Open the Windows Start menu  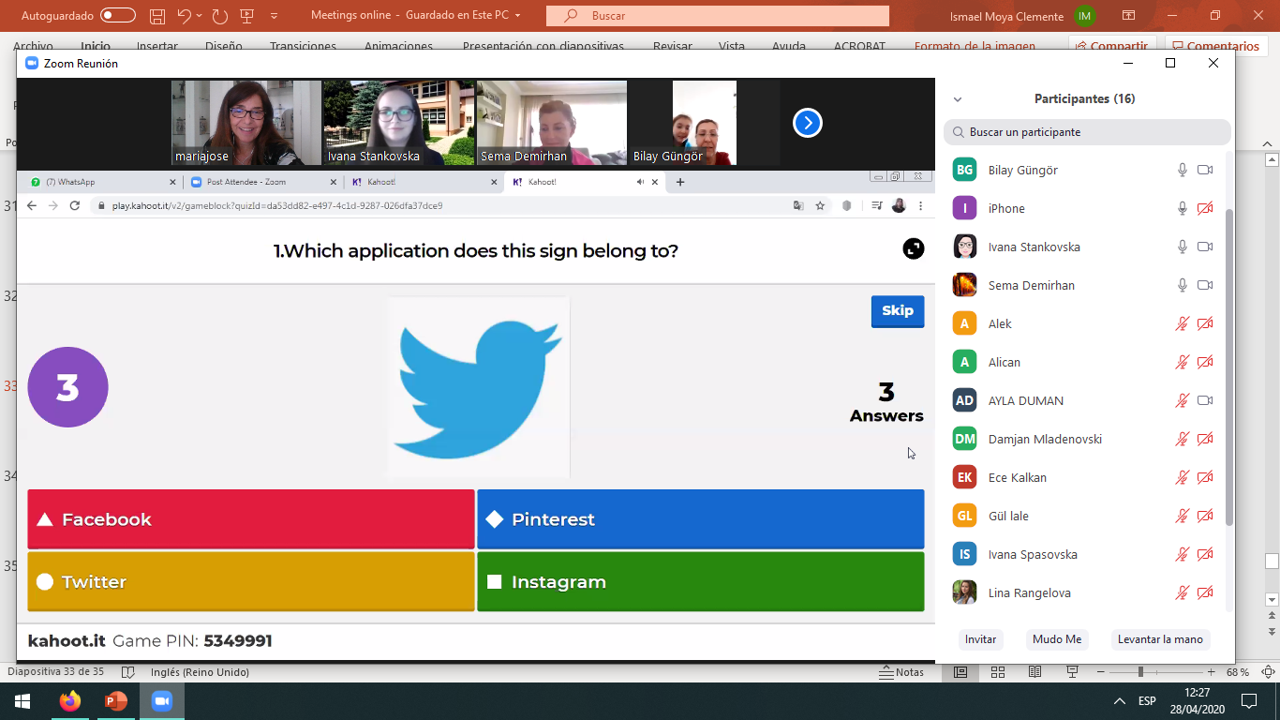(x=22, y=701)
